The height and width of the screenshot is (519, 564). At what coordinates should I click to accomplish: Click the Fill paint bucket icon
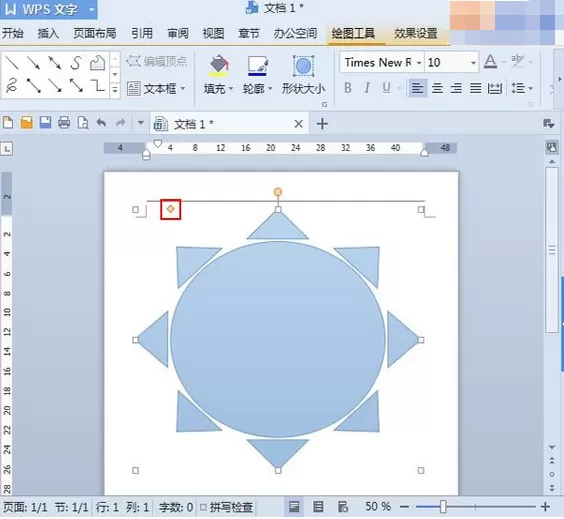coord(219,66)
